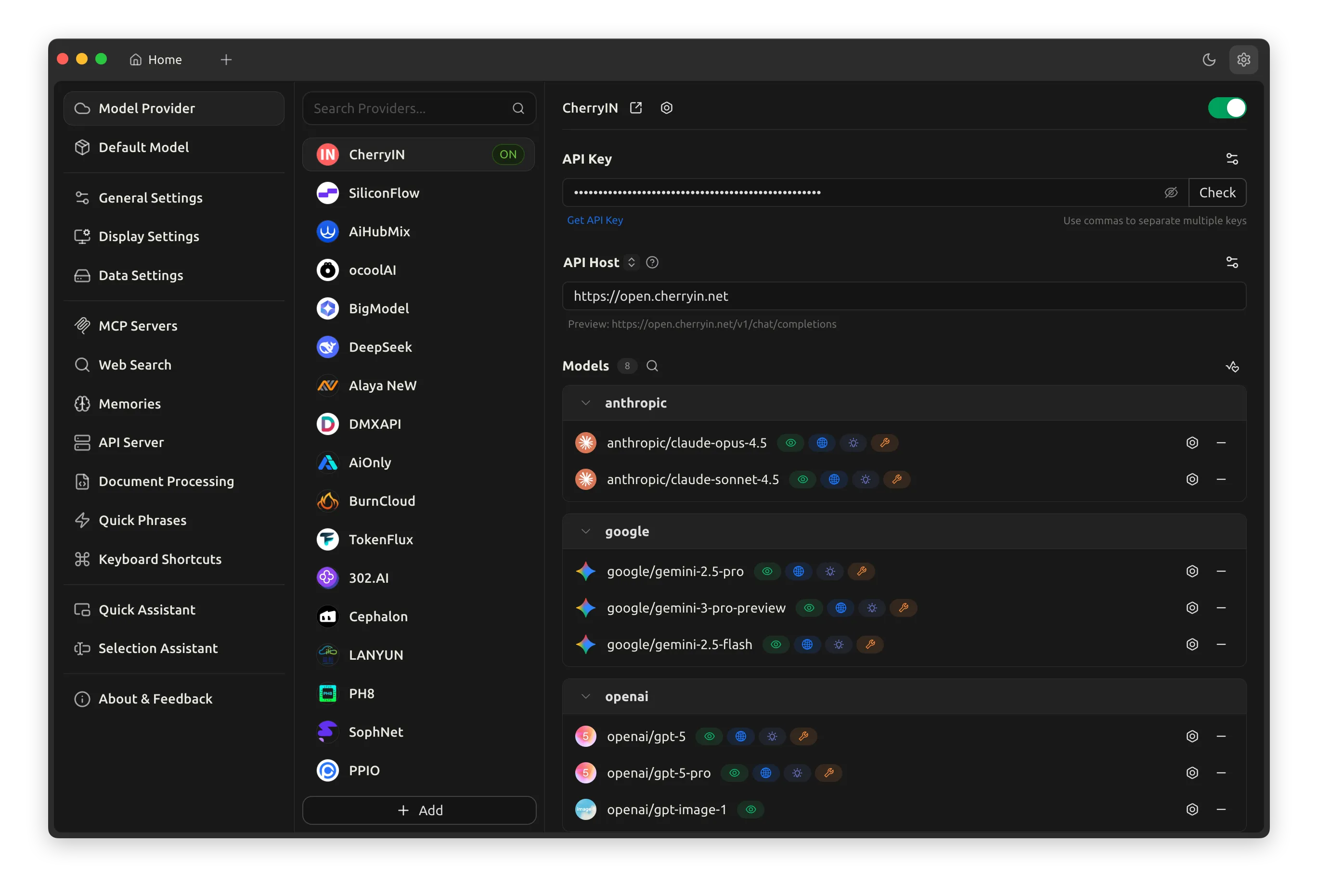Focus the Search Providers input field
Screen dimensions: 1318x896
tap(408, 108)
